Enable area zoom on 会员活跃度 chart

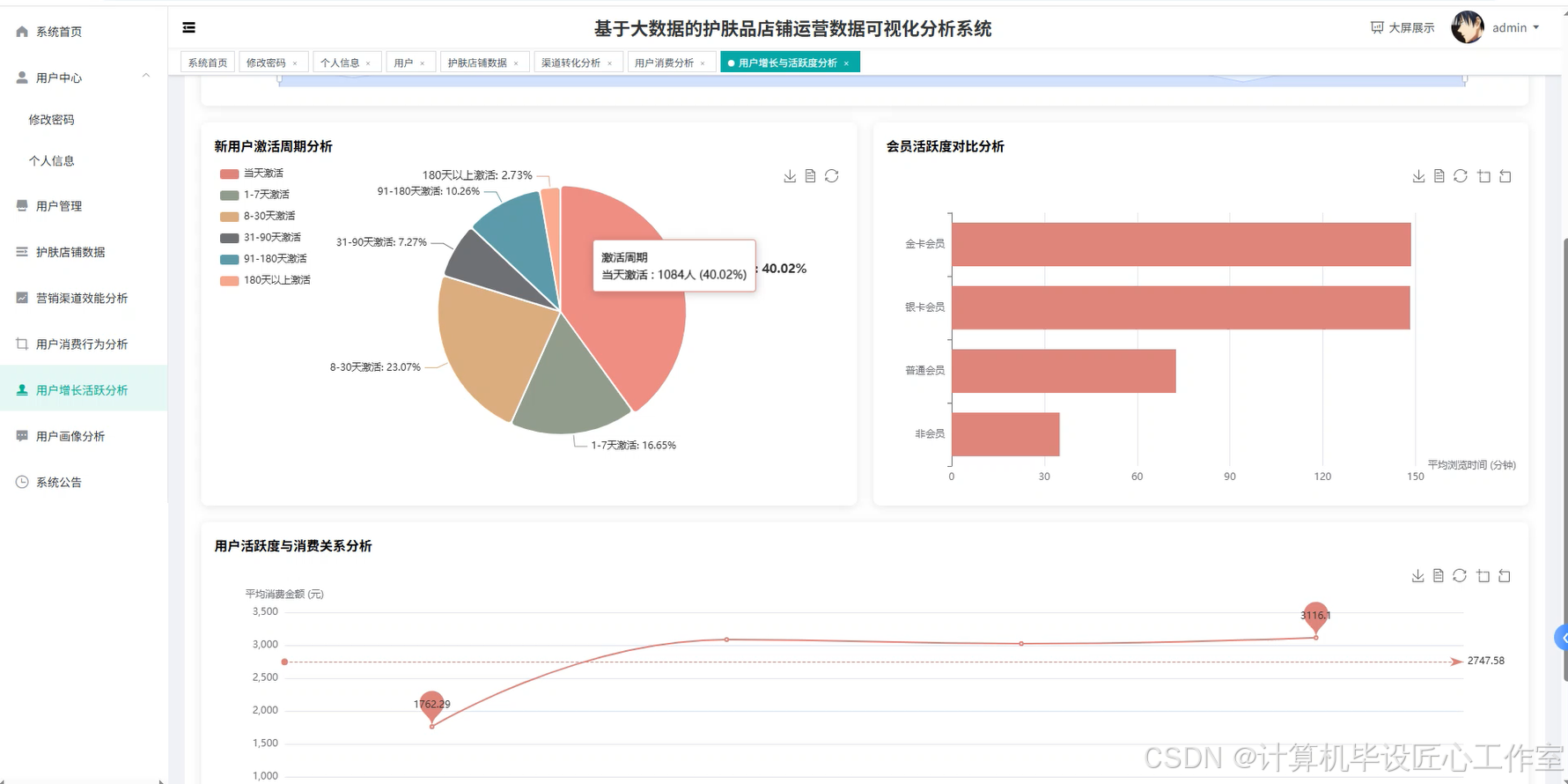pyautogui.click(x=1483, y=176)
